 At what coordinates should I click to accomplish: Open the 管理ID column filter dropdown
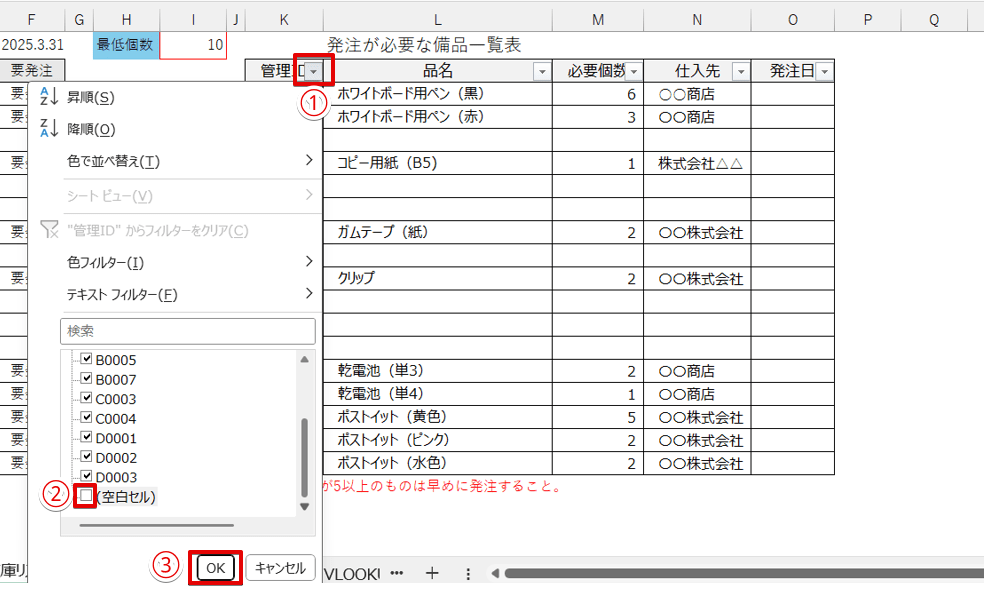314,71
